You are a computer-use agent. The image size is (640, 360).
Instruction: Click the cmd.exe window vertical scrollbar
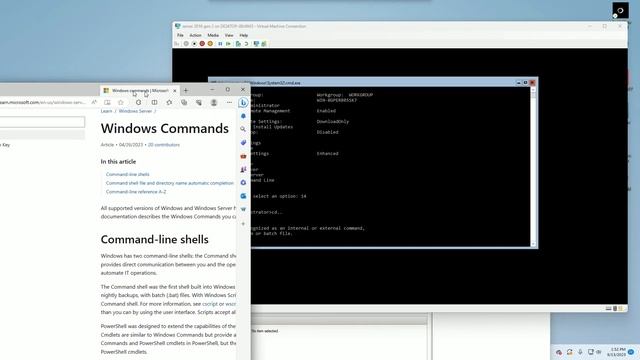click(x=533, y=167)
